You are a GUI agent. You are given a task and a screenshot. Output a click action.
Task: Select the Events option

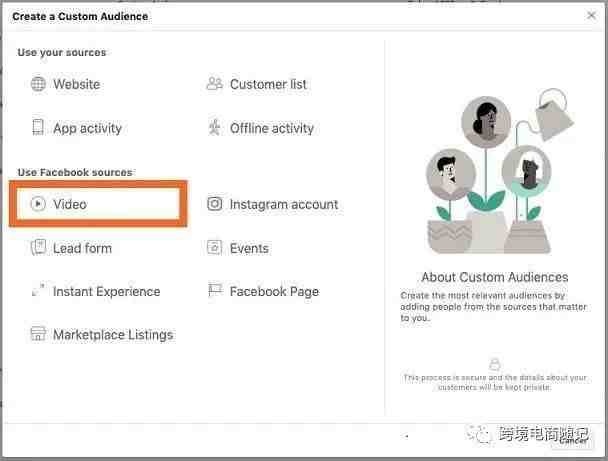[x=238, y=248]
